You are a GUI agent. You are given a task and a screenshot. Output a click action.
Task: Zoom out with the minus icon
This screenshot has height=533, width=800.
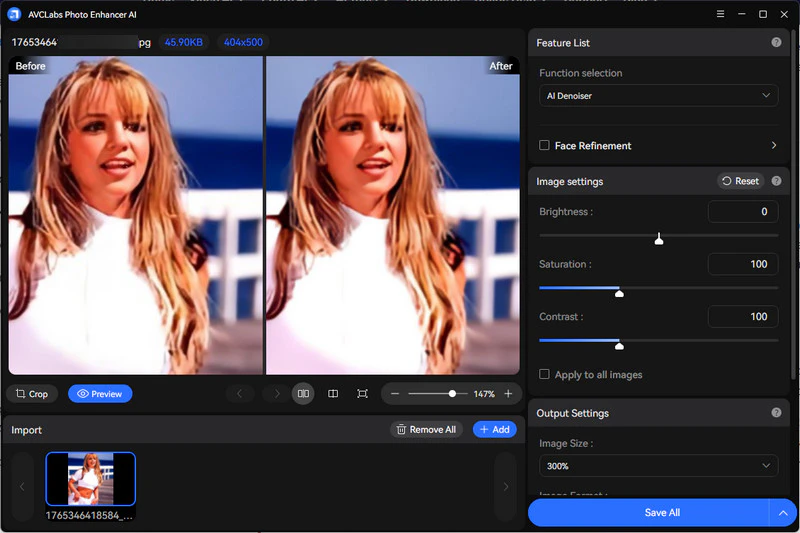click(395, 394)
